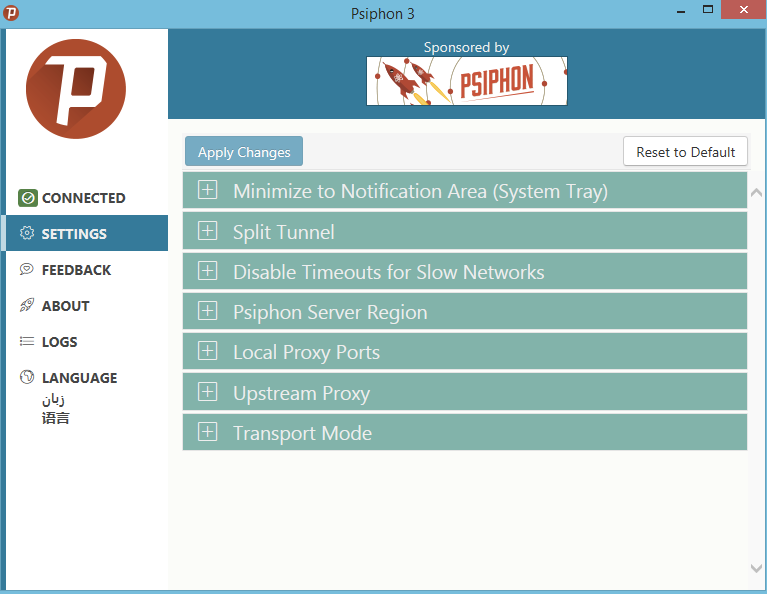Click Disable Timeouts for Slow Networks title
This screenshot has height=594, width=767.
tap(388, 272)
